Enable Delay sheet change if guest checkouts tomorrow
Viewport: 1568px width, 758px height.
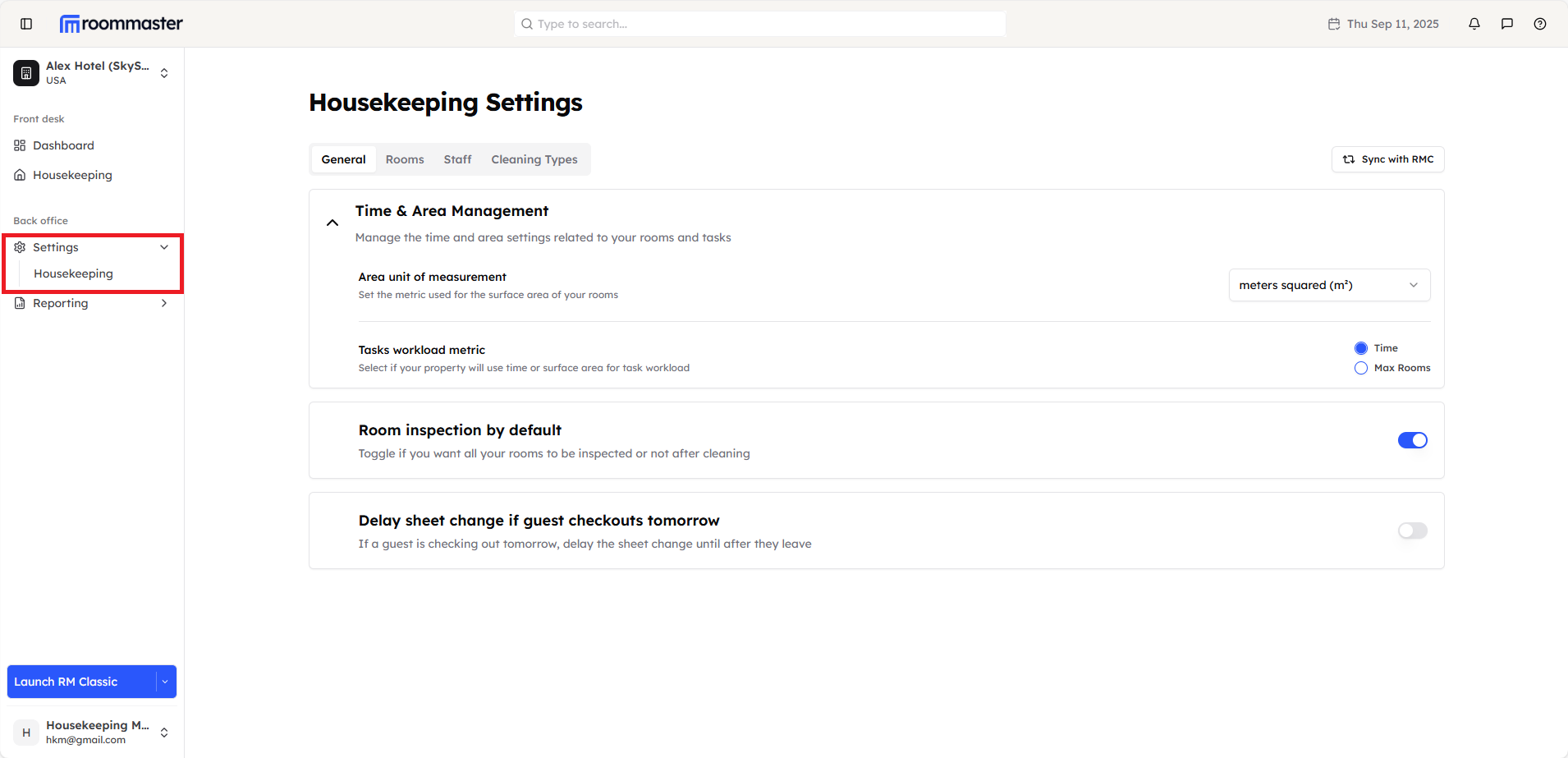click(x=1412, y=530)
